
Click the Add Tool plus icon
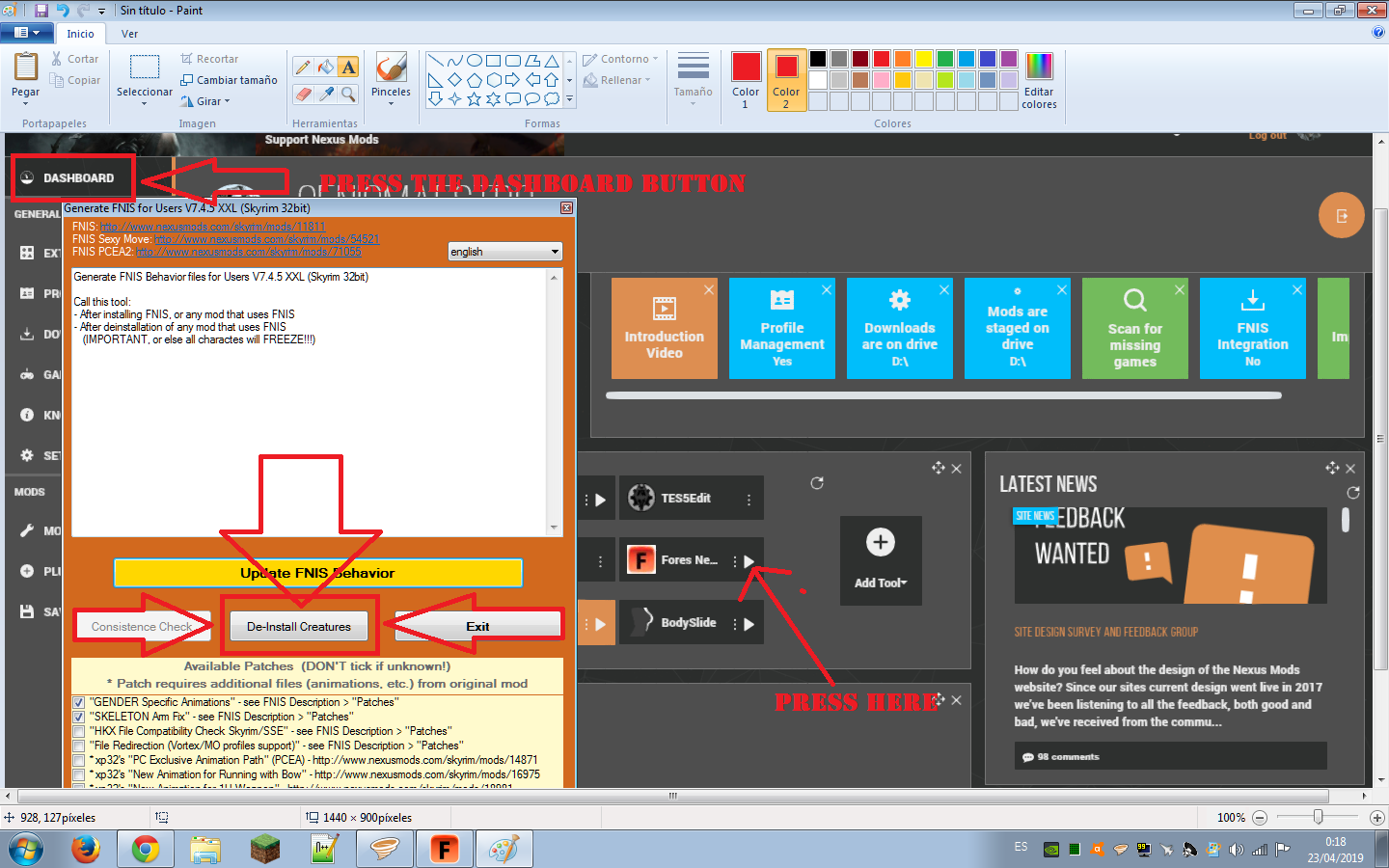click(880, 542)
